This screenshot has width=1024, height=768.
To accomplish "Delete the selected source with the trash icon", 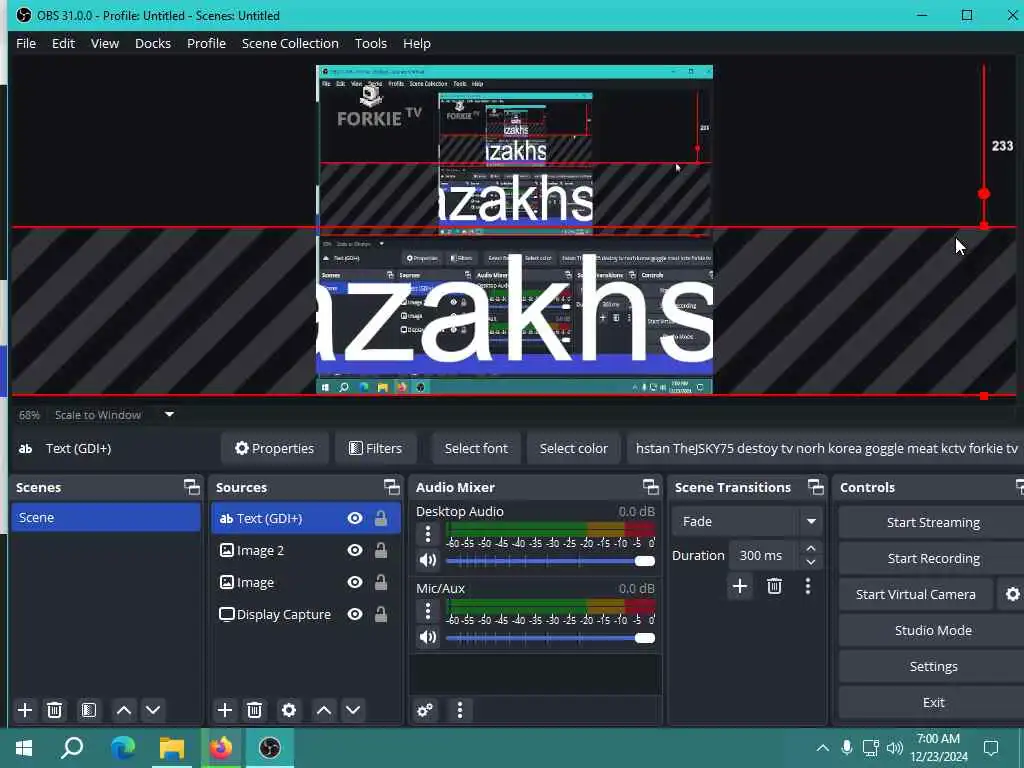I will click(x=255, y=710).
